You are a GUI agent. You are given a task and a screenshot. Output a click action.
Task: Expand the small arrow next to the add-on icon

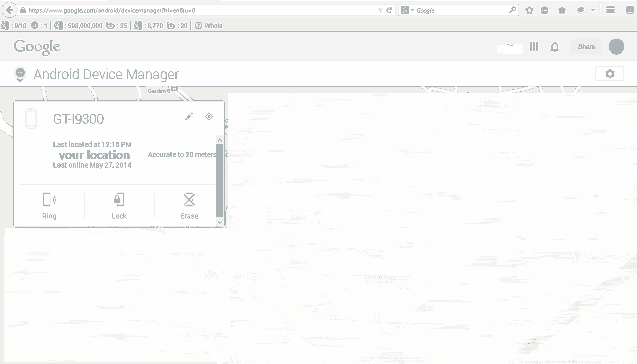click(593, 10)
